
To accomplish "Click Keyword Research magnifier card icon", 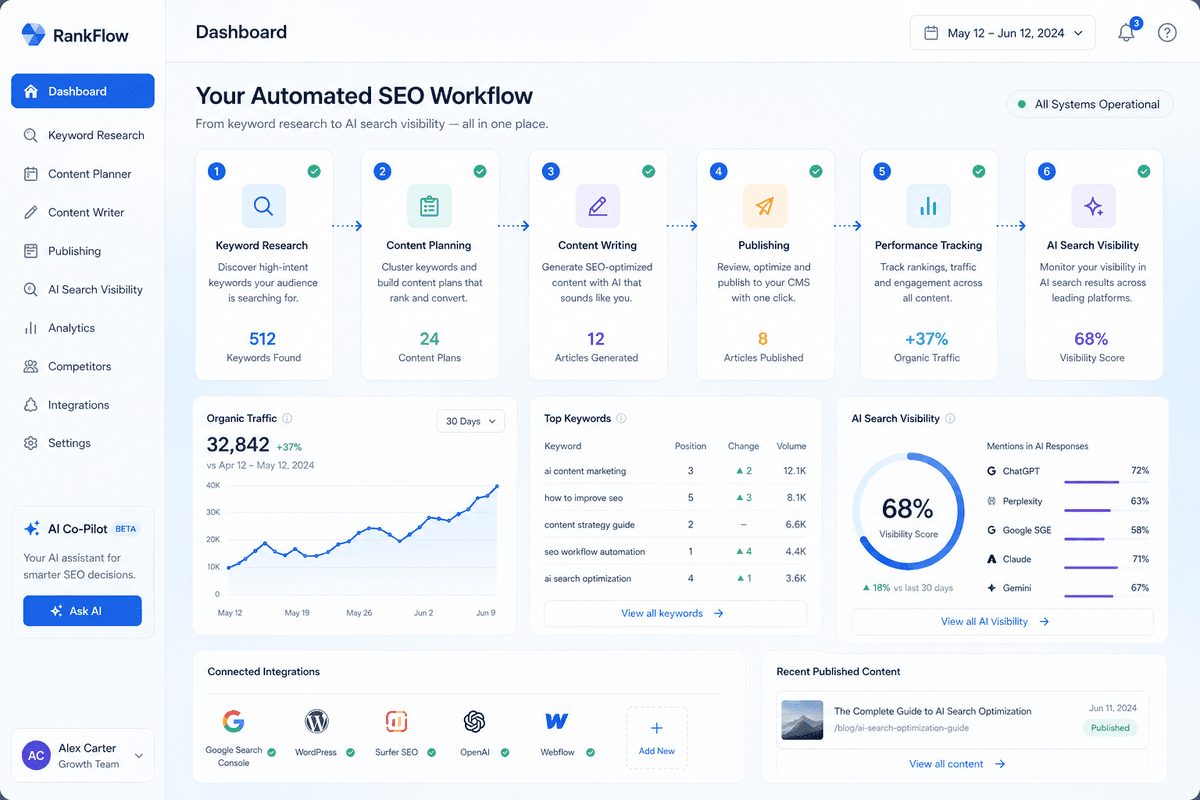I will (263, 206).
